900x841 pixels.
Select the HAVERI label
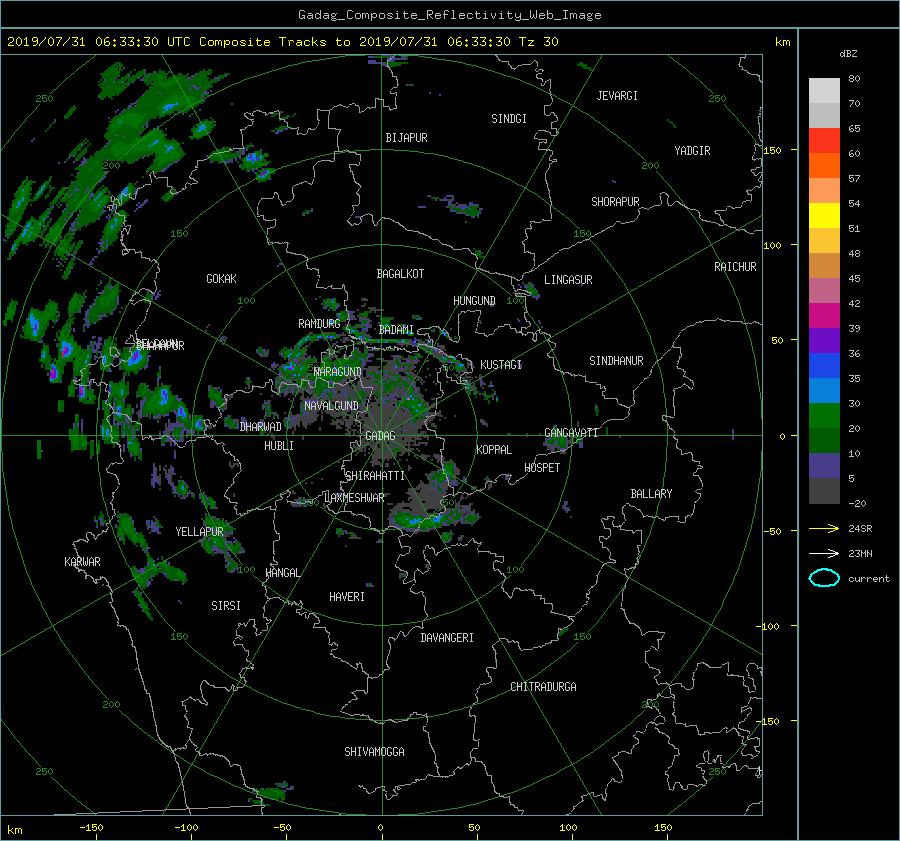pyautogui.click(x=347, y=597)
